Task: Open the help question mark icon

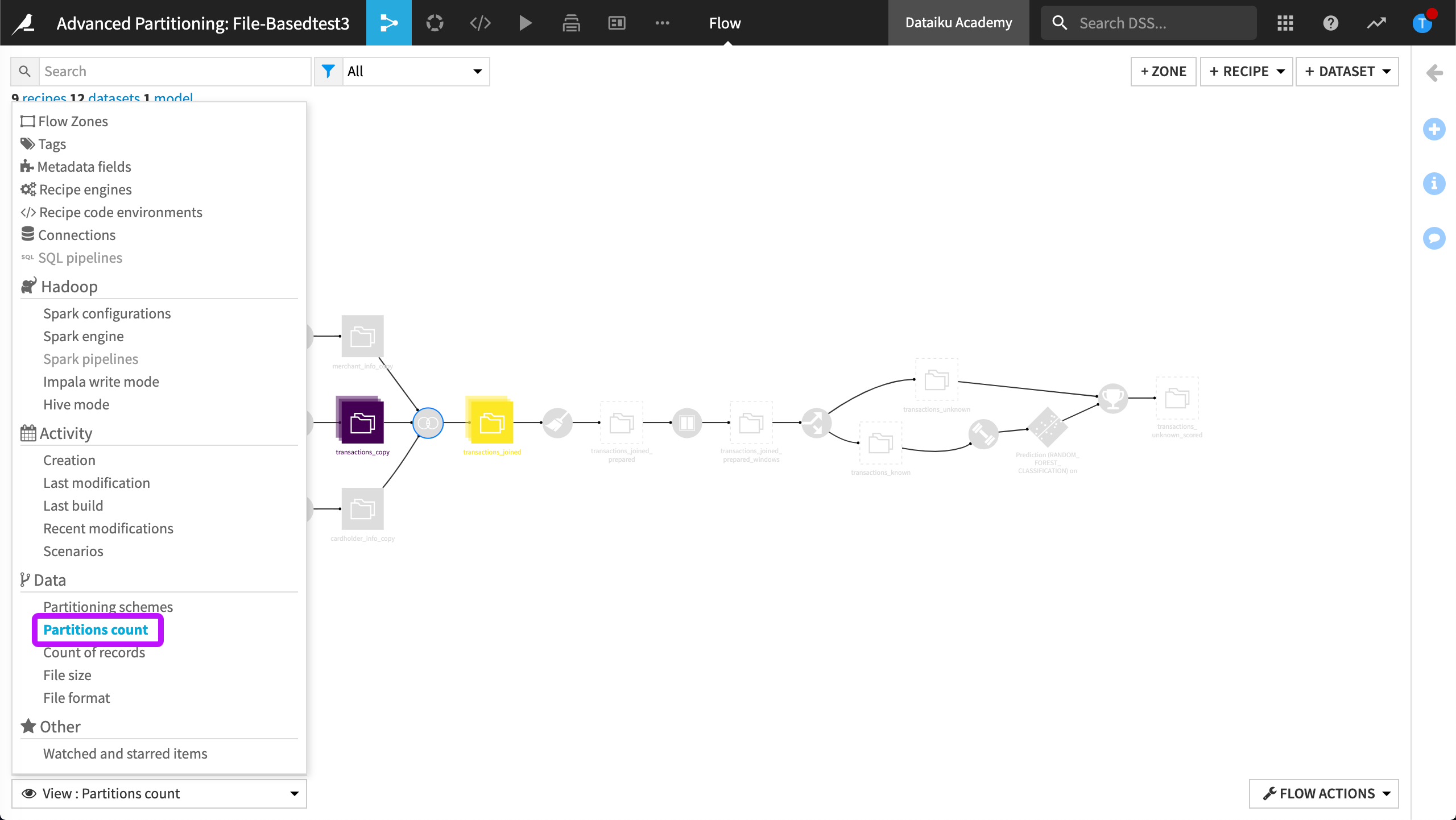Action: click(1330, 23)
